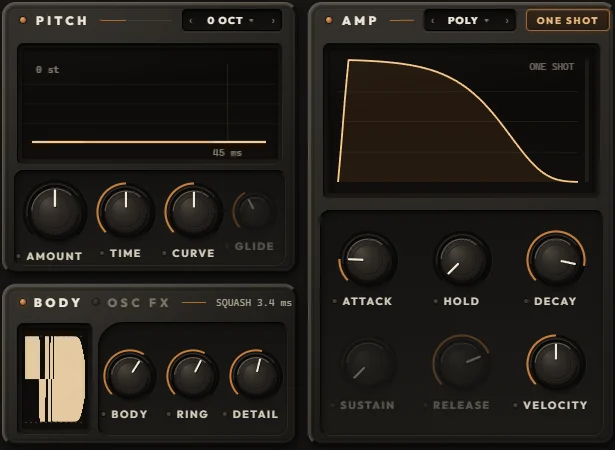Step to next voice mode after POLY
The height and width of the screenshot is (450, 615).
click(507, 20)
